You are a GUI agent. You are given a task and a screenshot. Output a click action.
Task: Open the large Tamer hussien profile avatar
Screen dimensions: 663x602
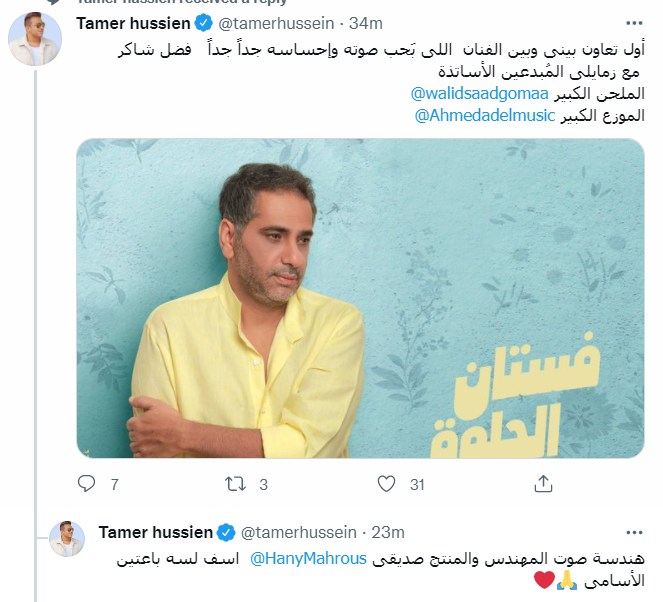point(35,39)
